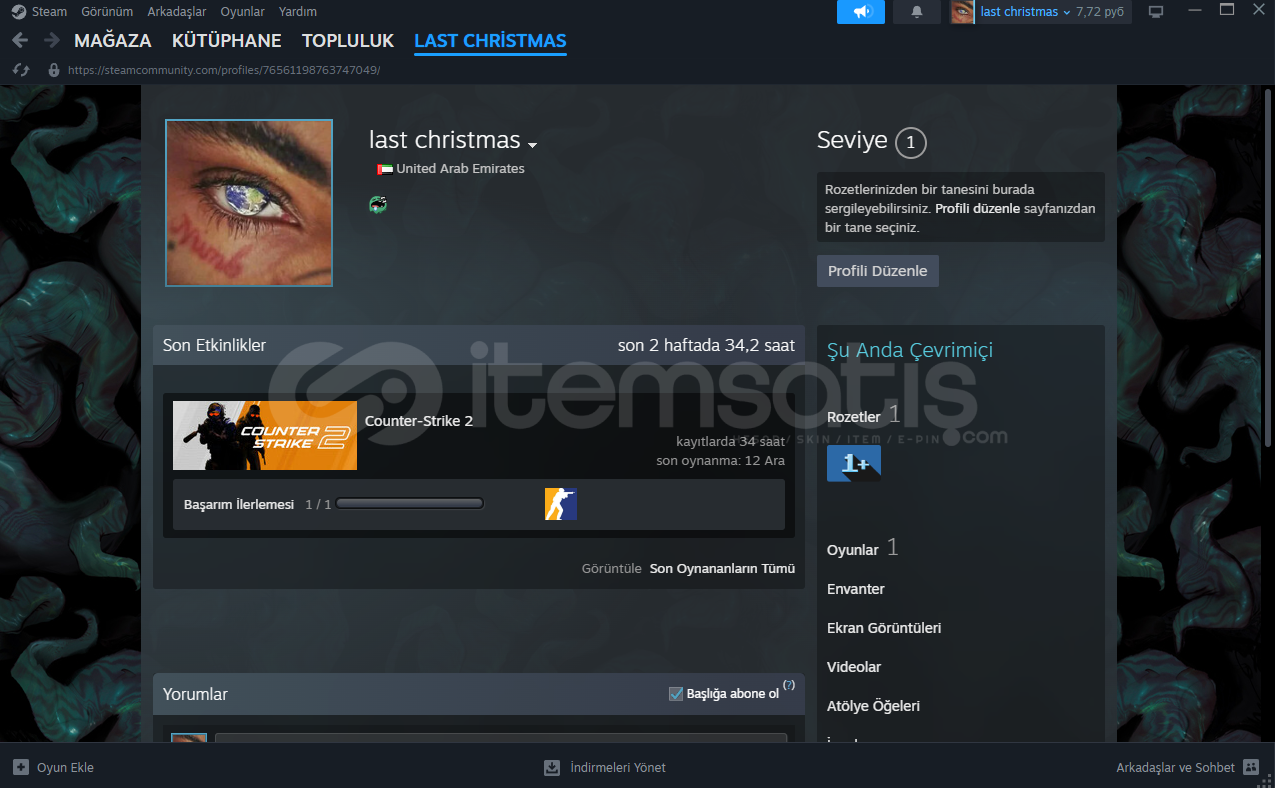
Task: Click the friends chat icon bottom right
Action: [x=1251, y=767]
